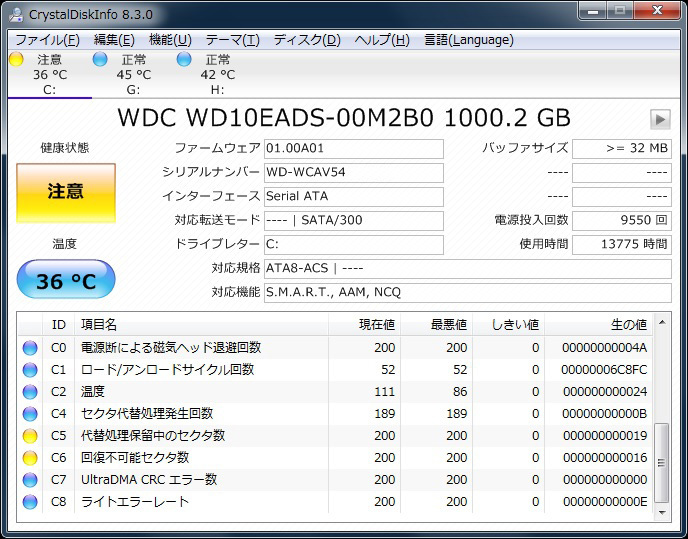Click the scroll down arrow of attribute list
The height and width of the screenshot is (539, 688).
pyautogui.click(x=662, y=512)
